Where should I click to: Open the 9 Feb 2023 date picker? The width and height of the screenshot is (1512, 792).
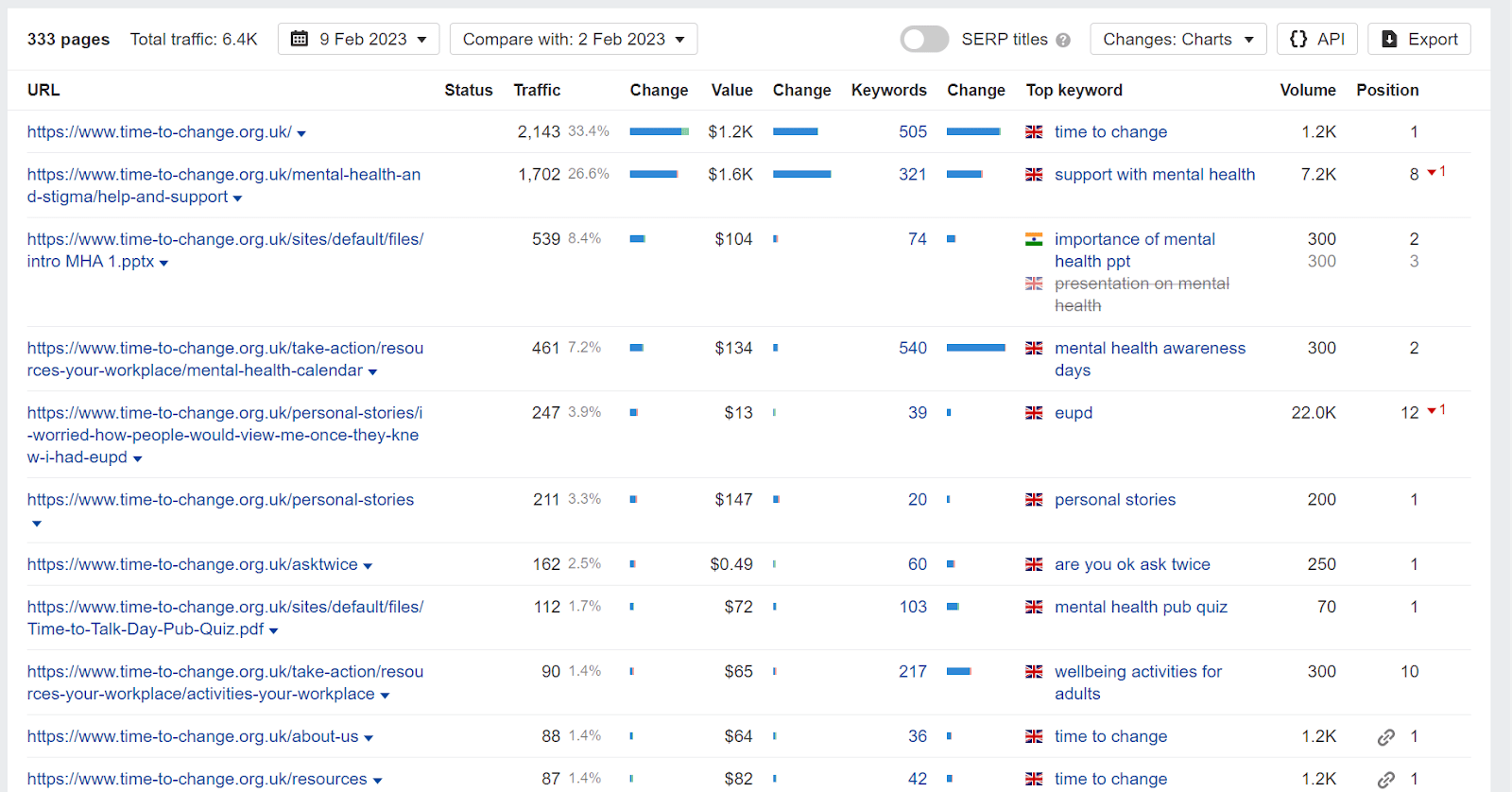click(x=359, y=39)
